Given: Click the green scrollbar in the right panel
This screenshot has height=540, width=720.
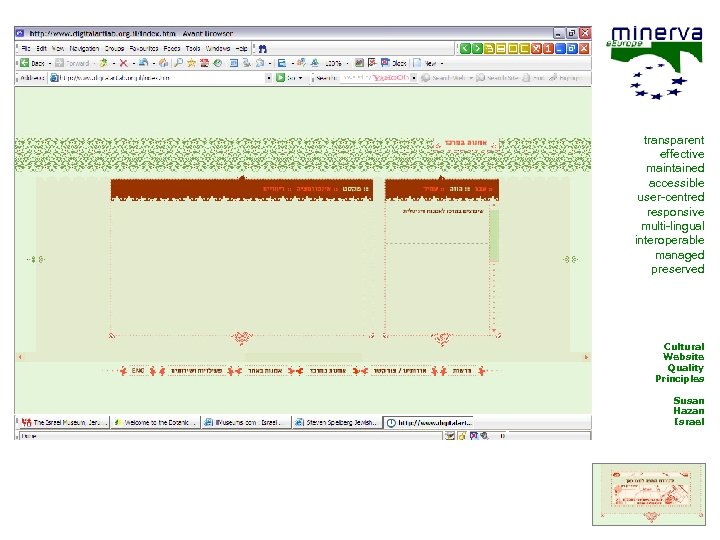Looking at the screenshot, I should pyautogui.click(x=494, y=235).
